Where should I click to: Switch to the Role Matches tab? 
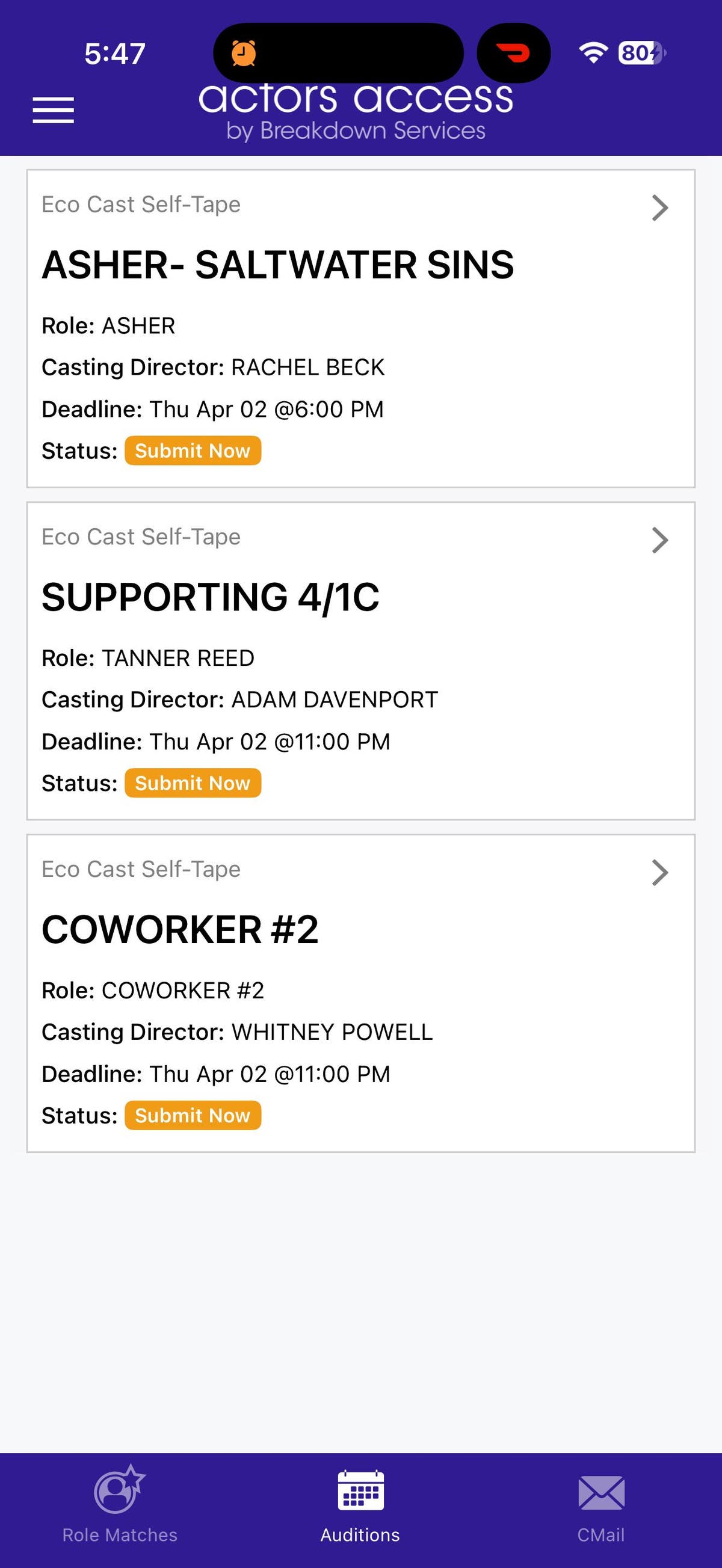(119, 1534)
